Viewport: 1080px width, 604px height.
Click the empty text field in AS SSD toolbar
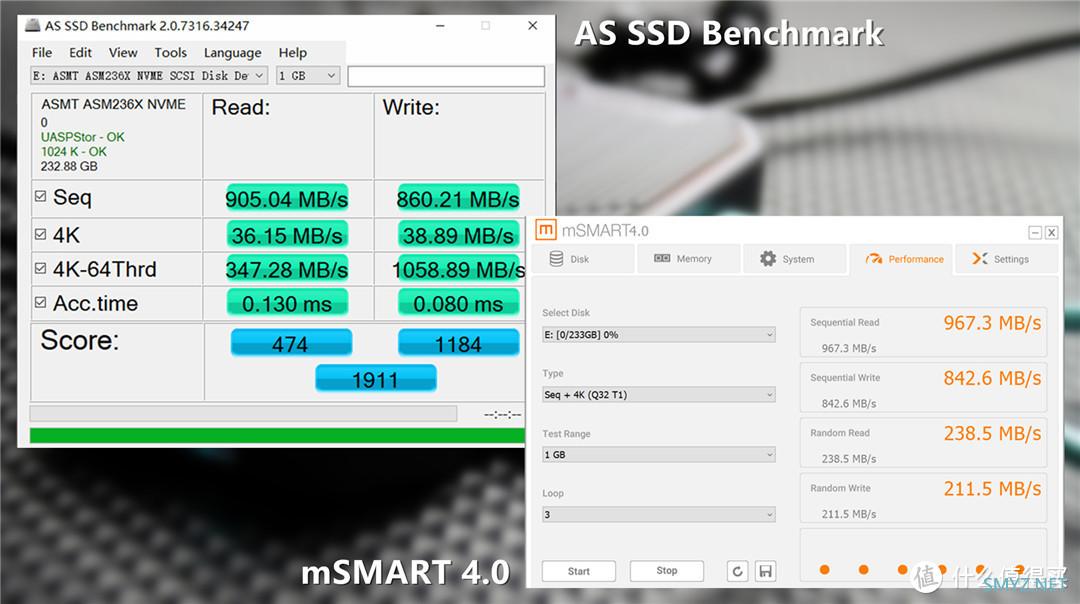point(446,76)
